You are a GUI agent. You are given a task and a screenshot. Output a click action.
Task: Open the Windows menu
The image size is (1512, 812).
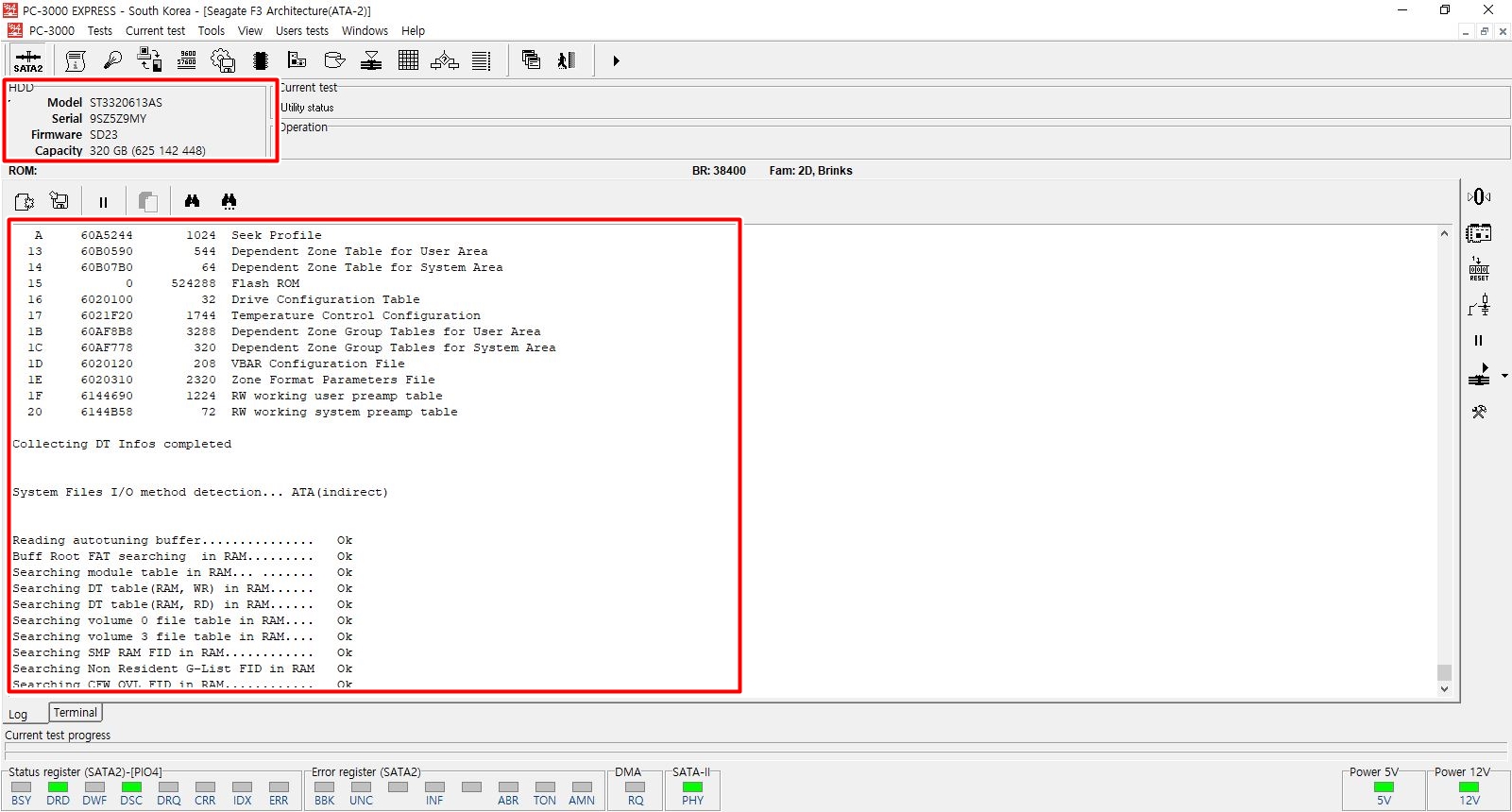(365, 31)
